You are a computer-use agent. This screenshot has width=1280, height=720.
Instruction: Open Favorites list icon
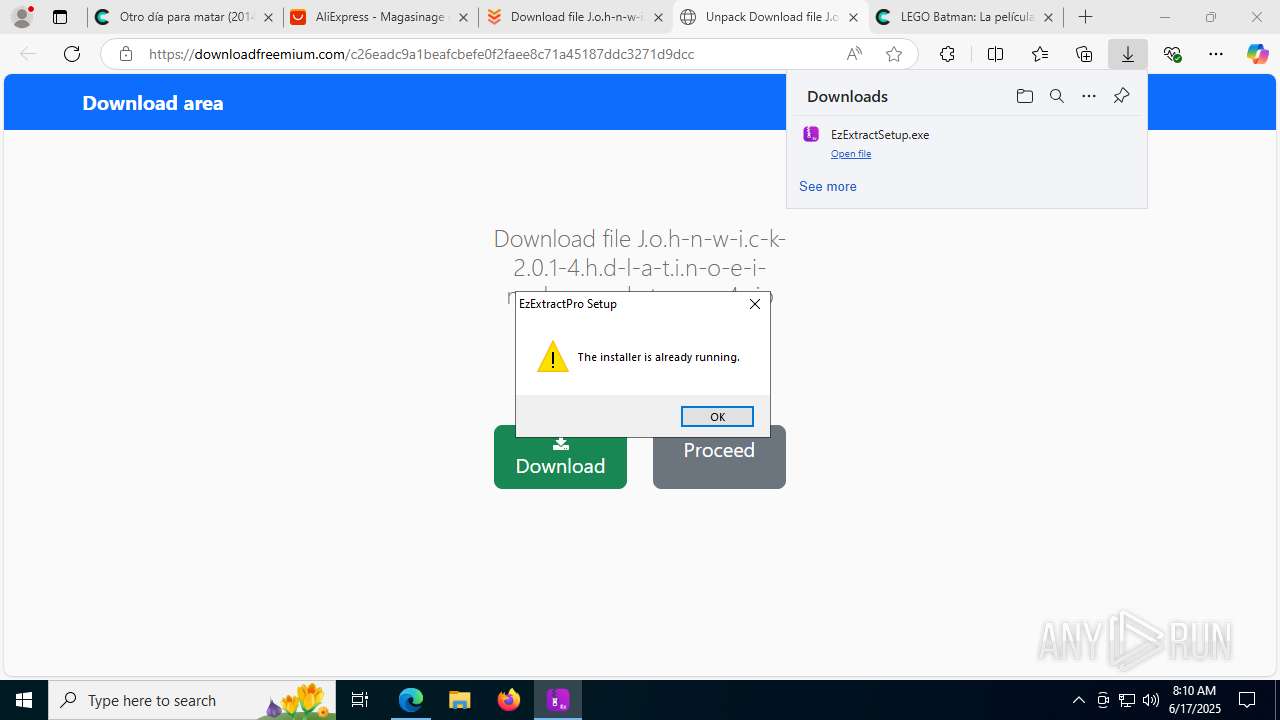point(1040,54)
